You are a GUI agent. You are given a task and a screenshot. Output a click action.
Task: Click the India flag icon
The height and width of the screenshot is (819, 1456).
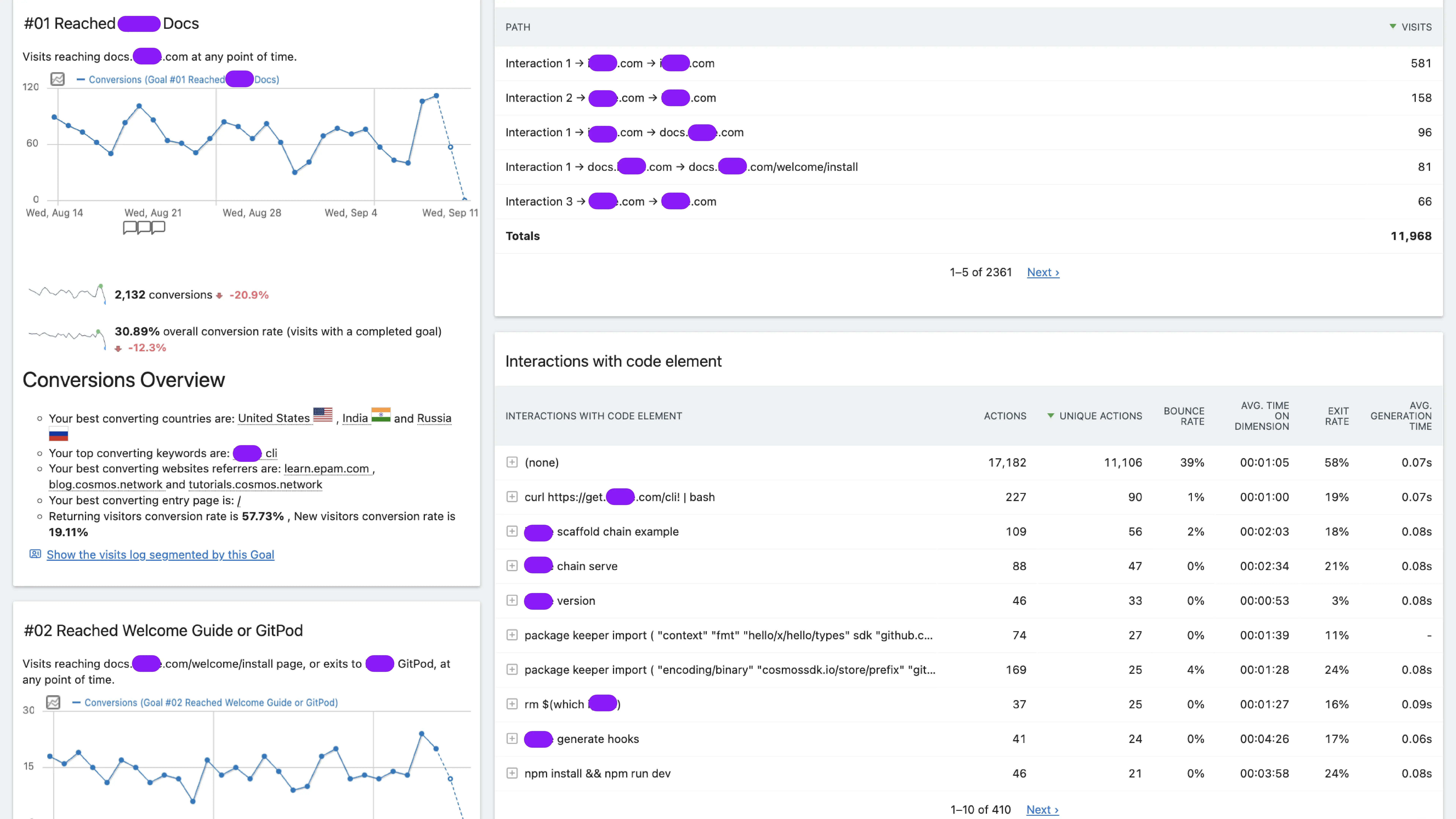click(x=381, y=415)
